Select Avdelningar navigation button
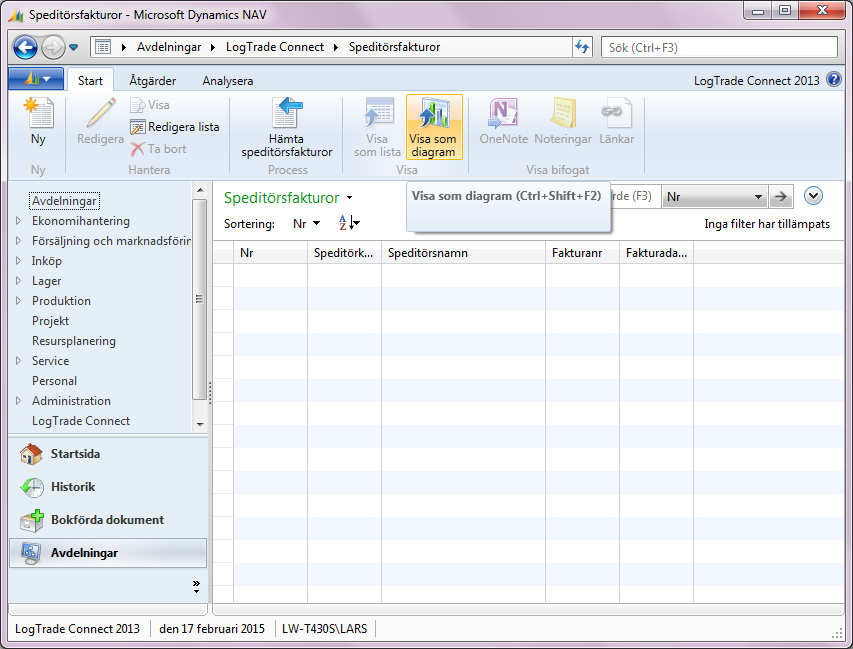853x649 pixels. (x=108, y=553)
